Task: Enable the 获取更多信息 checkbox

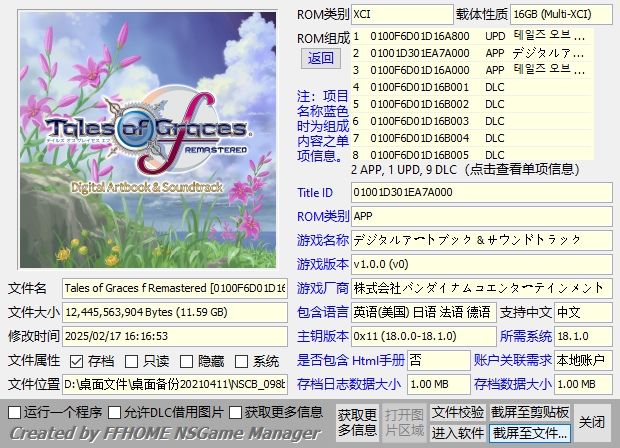Action: tap(235, 412)
